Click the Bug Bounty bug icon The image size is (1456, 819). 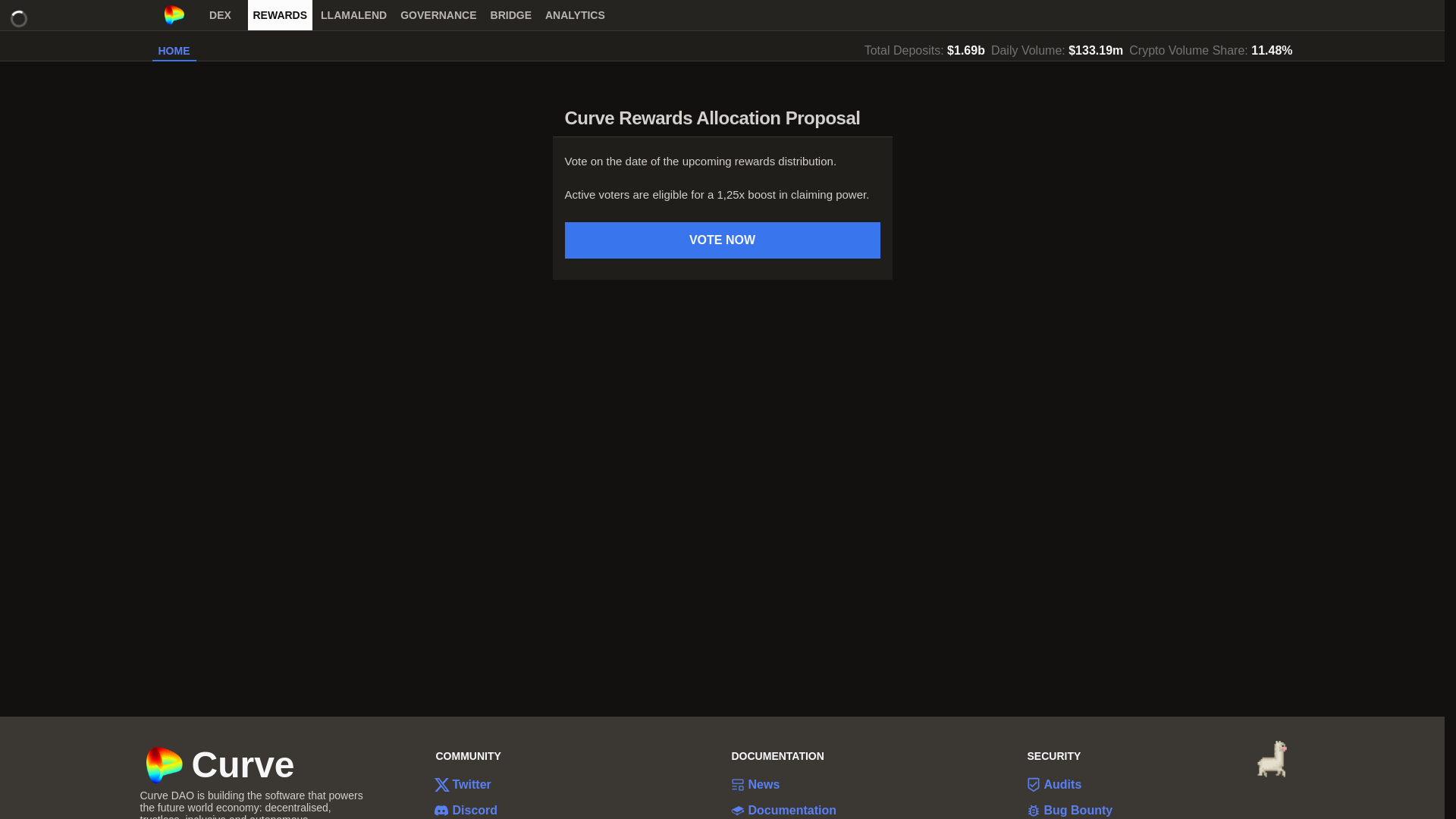1033,811
